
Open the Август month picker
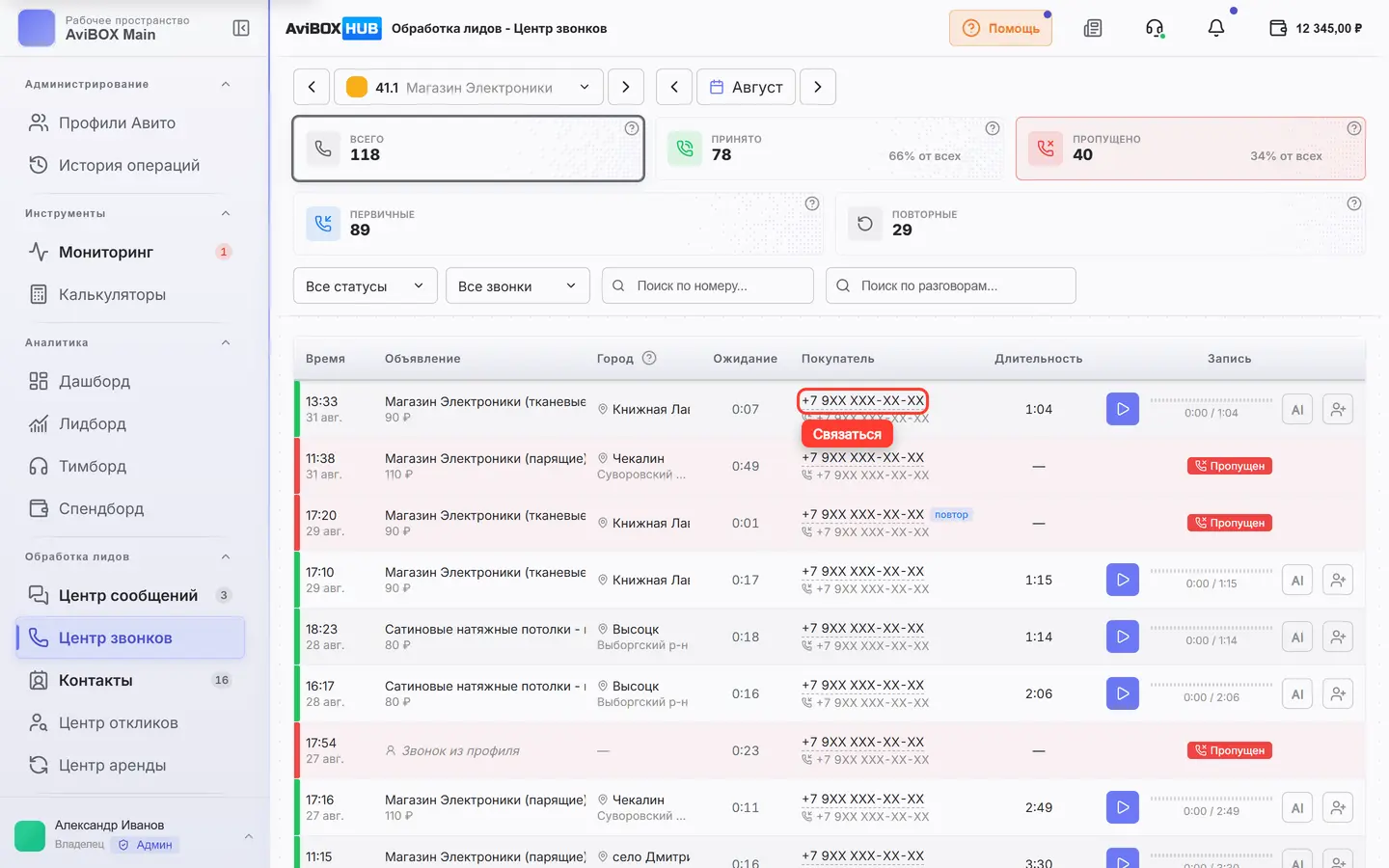pos(747,87)
